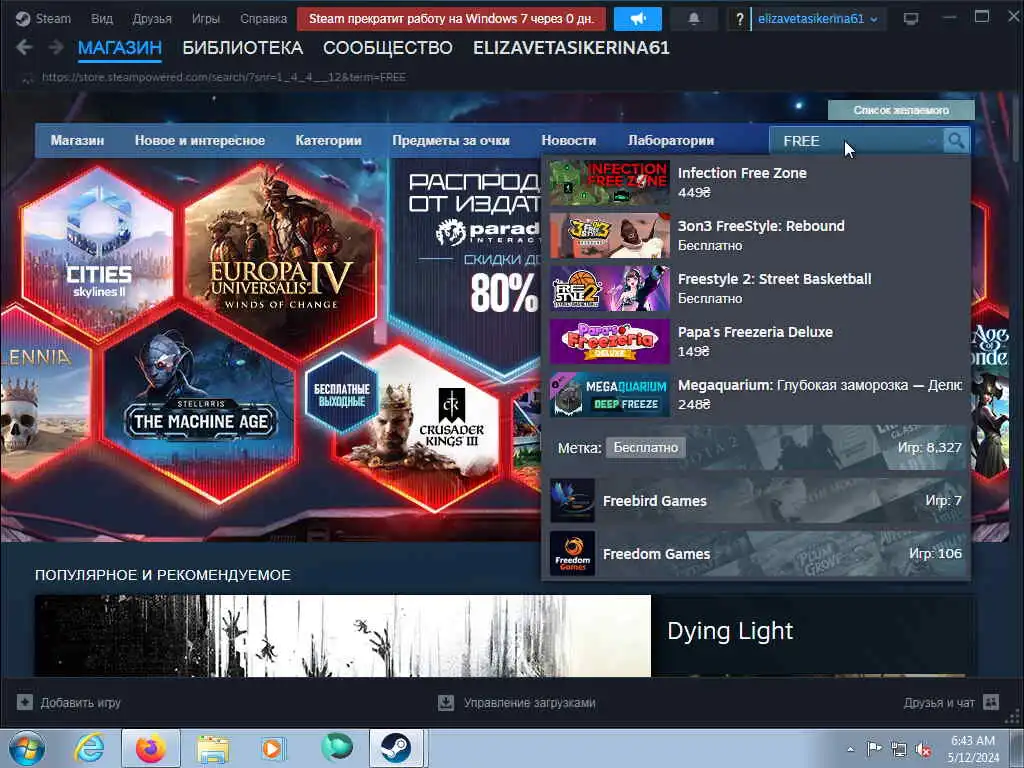Open notifications bell icon
The width and height of the screenshot is (1024, 768).
pos(694,19)
